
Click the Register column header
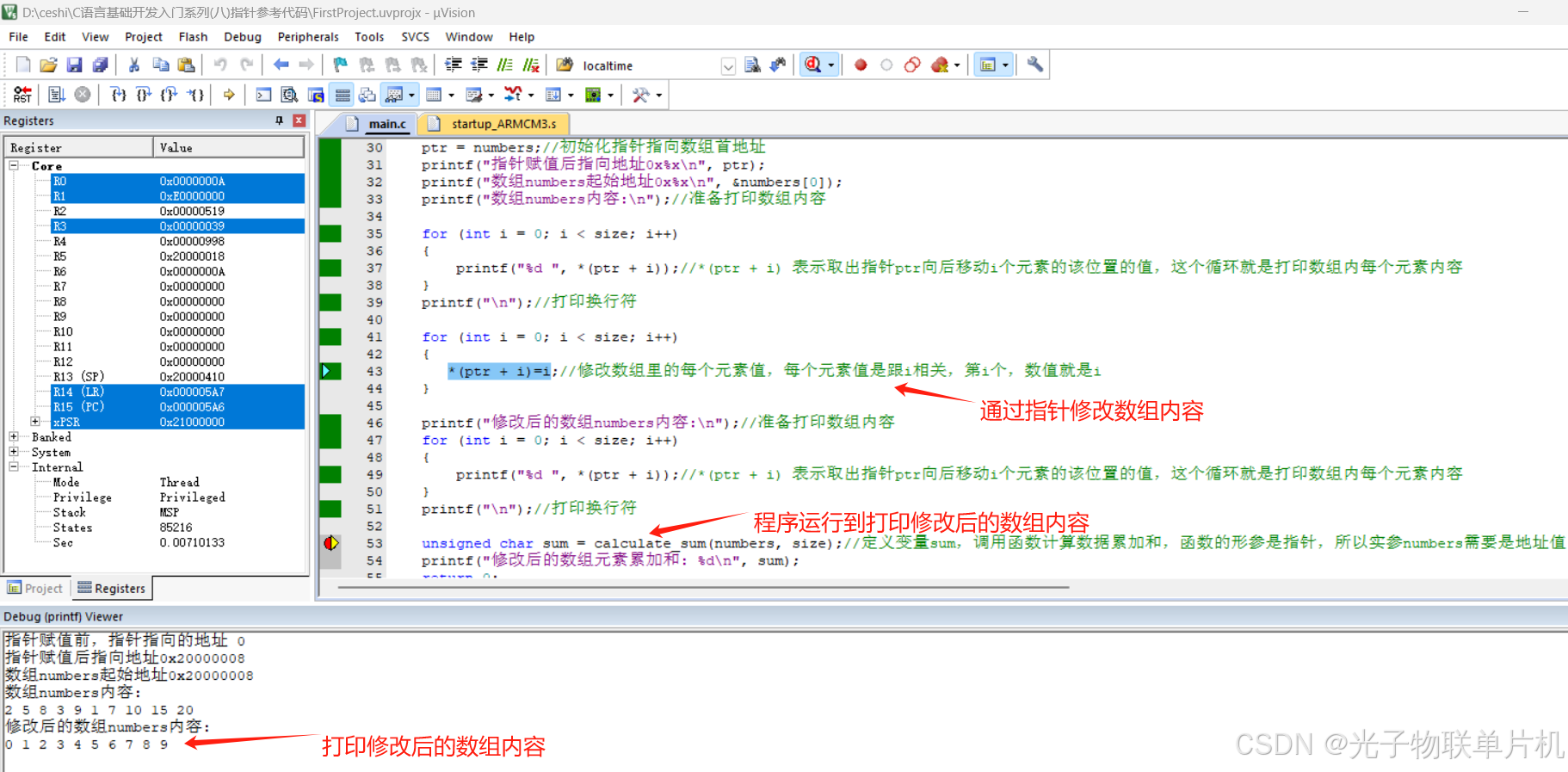[x=79, y=147]
